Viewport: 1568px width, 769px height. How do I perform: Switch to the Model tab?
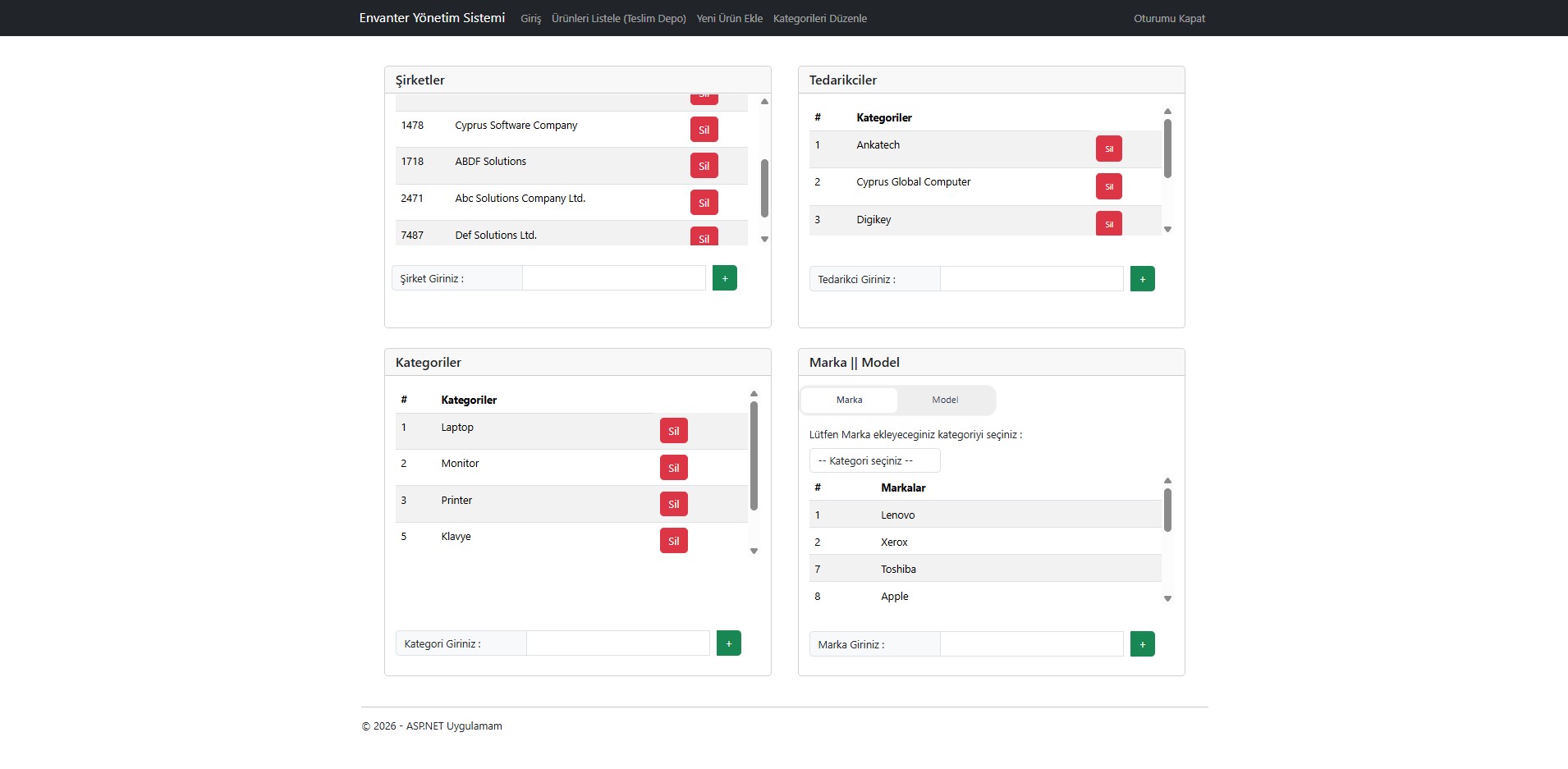point(945,401)
